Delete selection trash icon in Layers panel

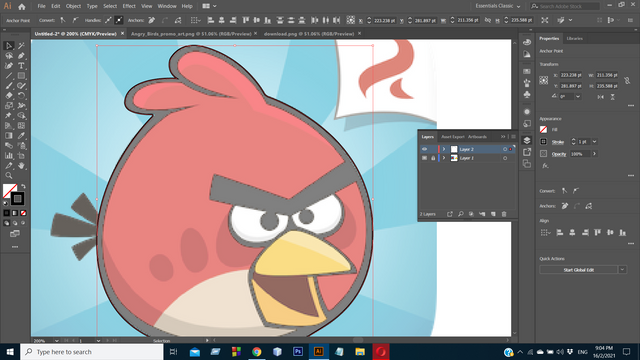coord(504,214)
